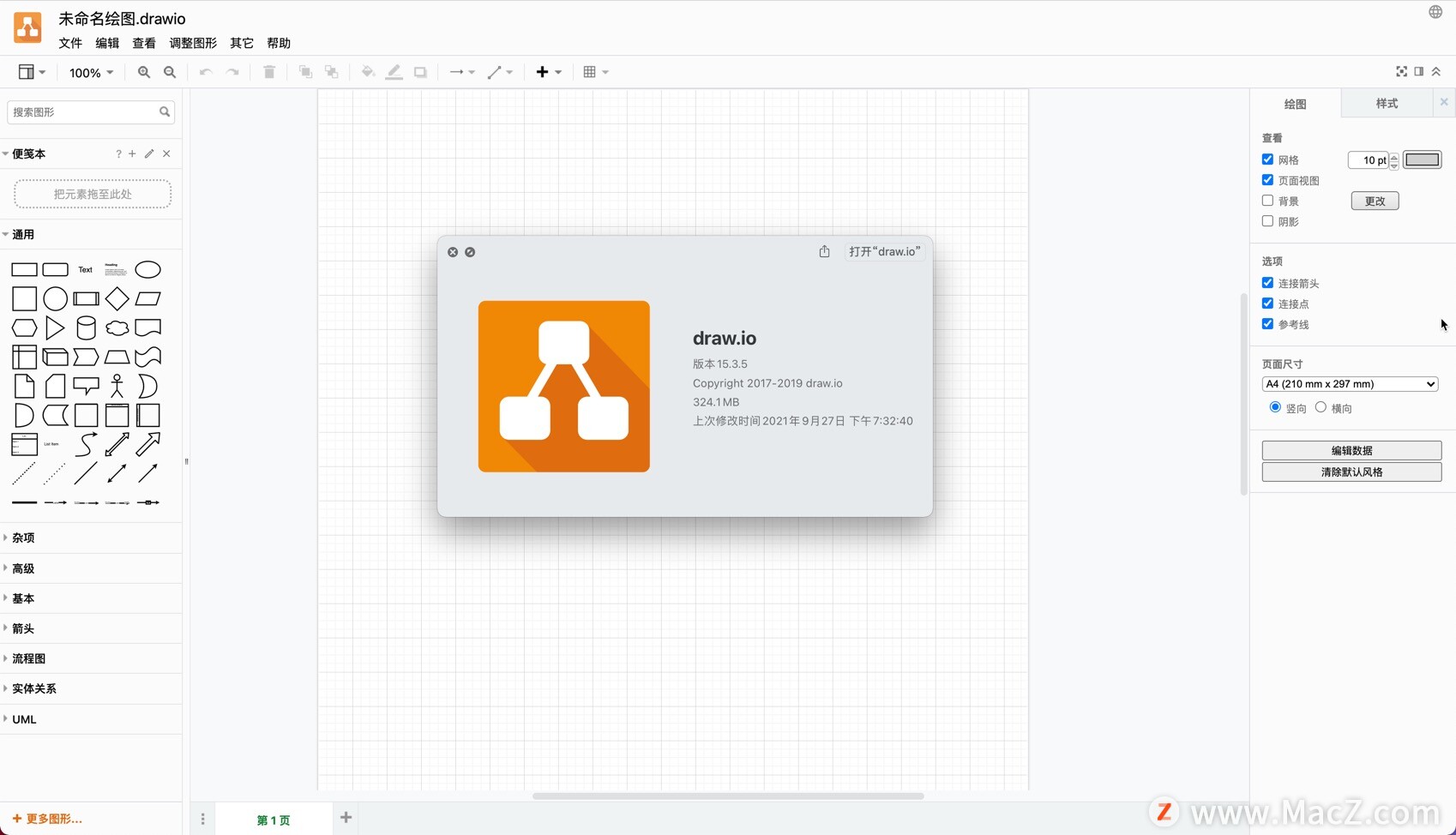Viewport: 1456px width, 835px height.
Task: Click the 清除默认风格 button
Action: (1351, 472)
